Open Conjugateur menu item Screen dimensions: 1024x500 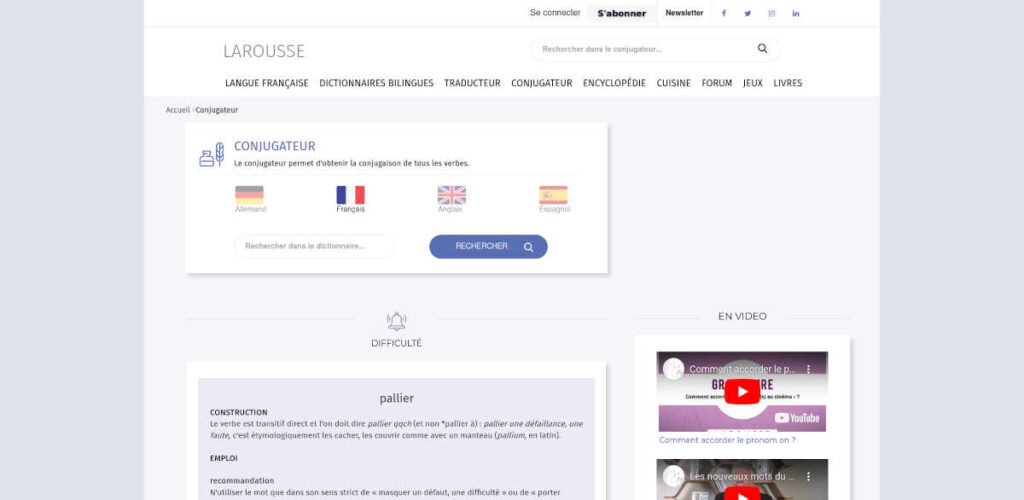pos(541,83)
